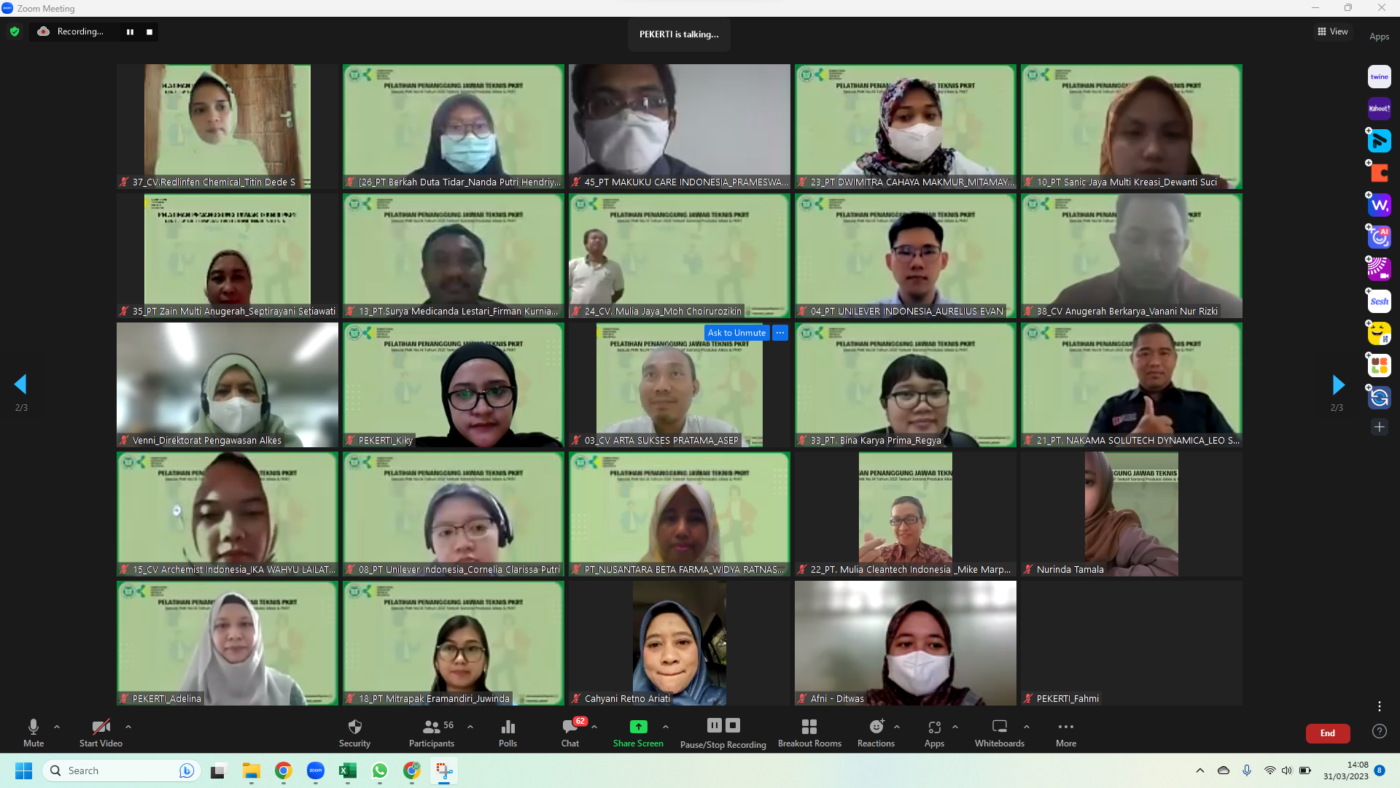Click the red End meeting button
Viewport: 1400px width, 788px height.
click(x=1327, y=733)
